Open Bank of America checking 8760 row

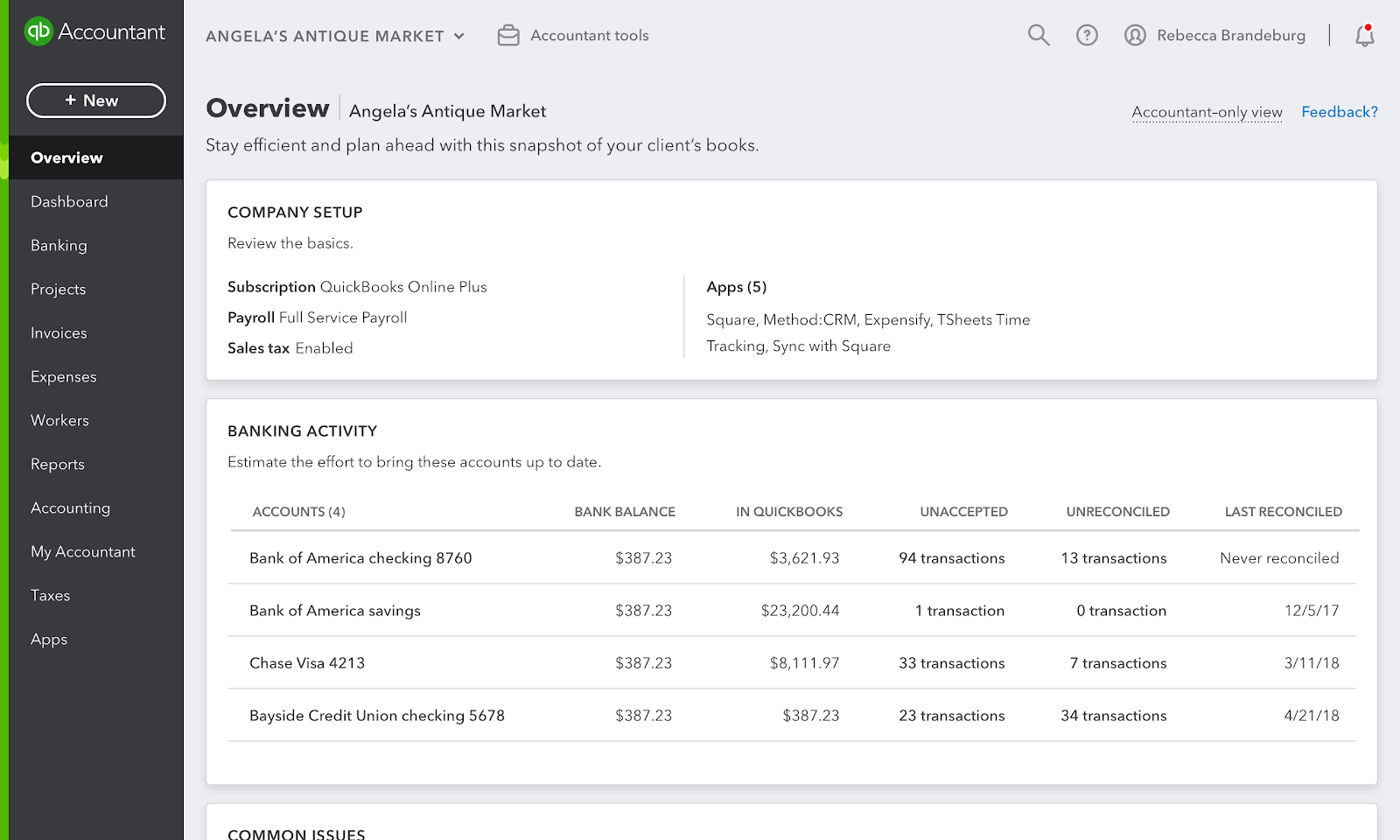point(360,558)
